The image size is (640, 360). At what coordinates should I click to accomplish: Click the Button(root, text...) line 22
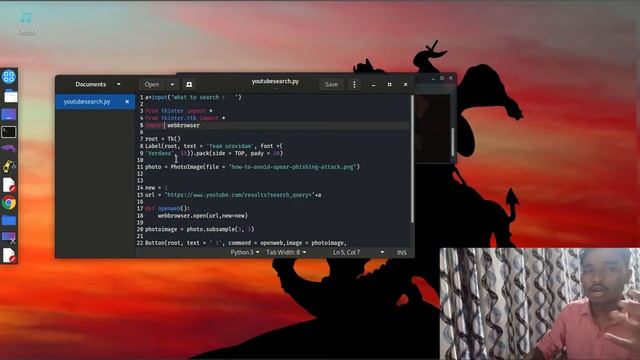(x=246, y=243)
